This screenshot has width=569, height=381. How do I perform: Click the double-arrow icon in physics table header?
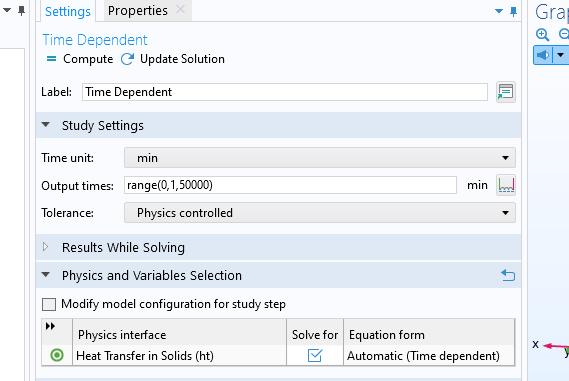tap(50, 326)
